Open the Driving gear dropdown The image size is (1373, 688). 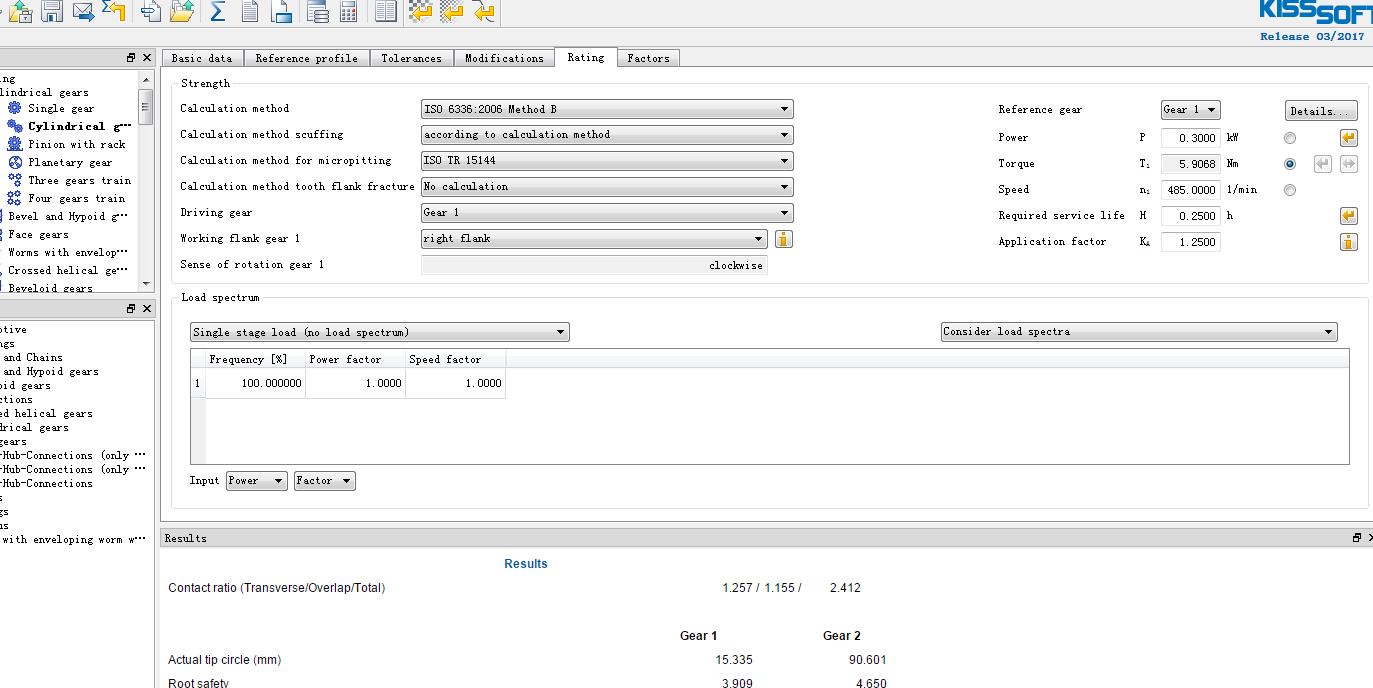(607, 213)
